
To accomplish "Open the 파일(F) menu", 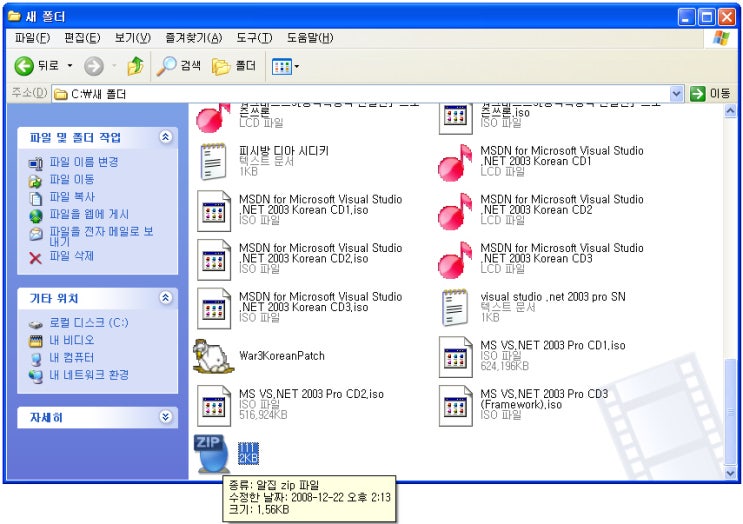I will coord(32,38).
